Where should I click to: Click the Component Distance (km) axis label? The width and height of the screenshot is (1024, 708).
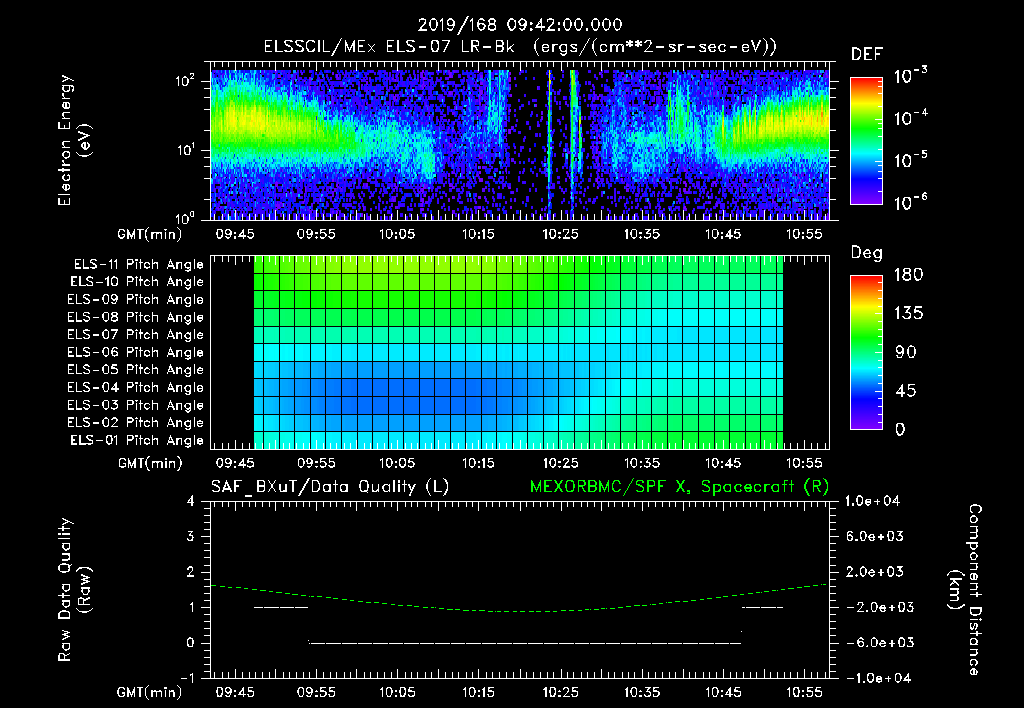[966, 590]
